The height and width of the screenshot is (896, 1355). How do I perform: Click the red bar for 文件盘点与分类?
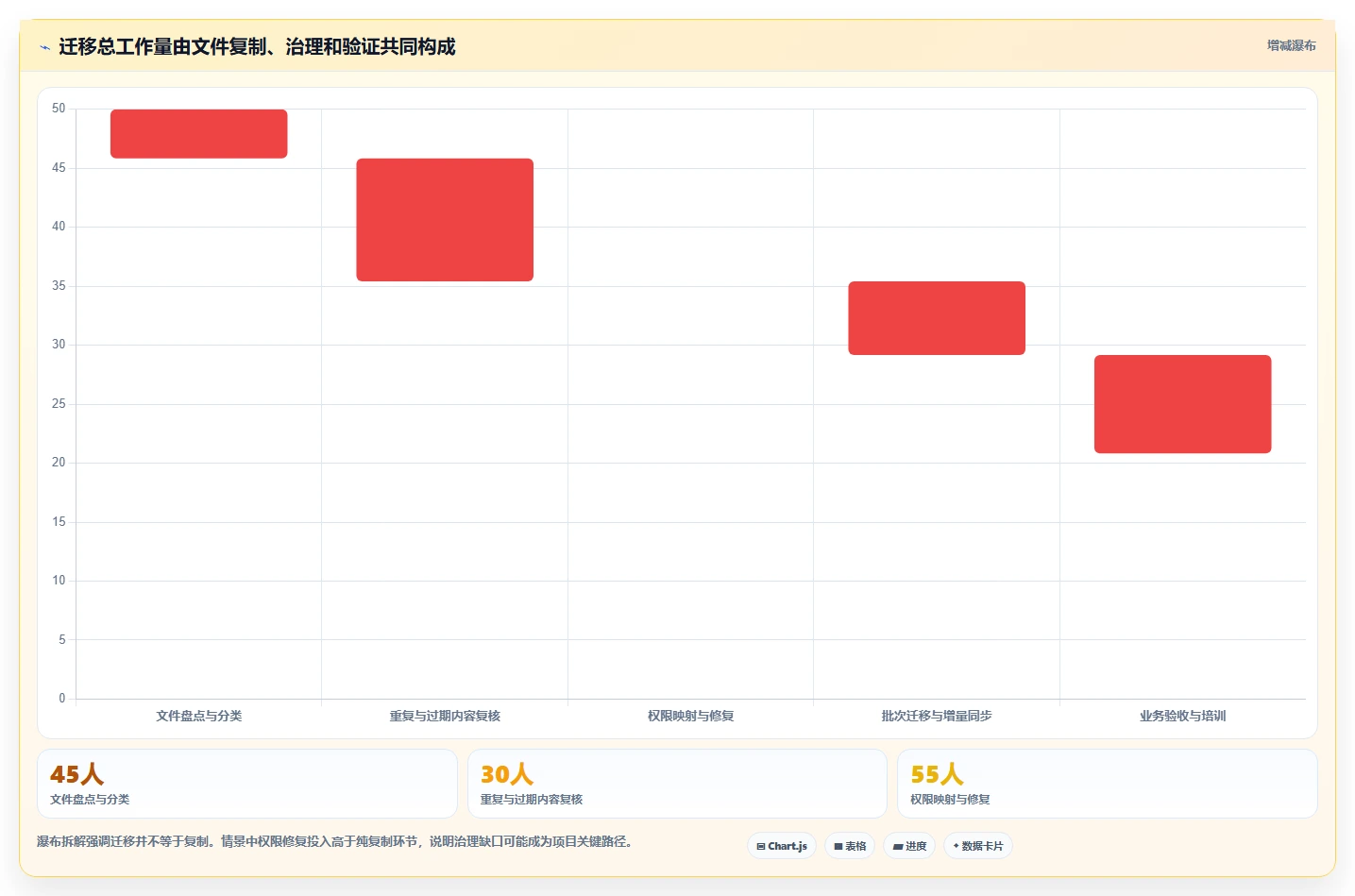[x=199, y=134]
